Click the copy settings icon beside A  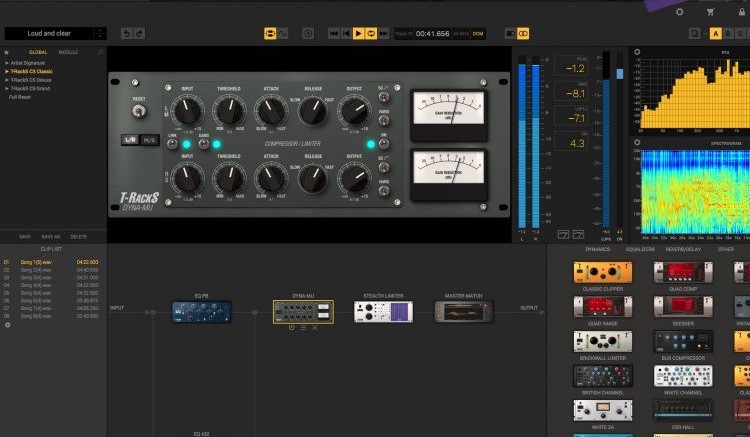point(695,33)
